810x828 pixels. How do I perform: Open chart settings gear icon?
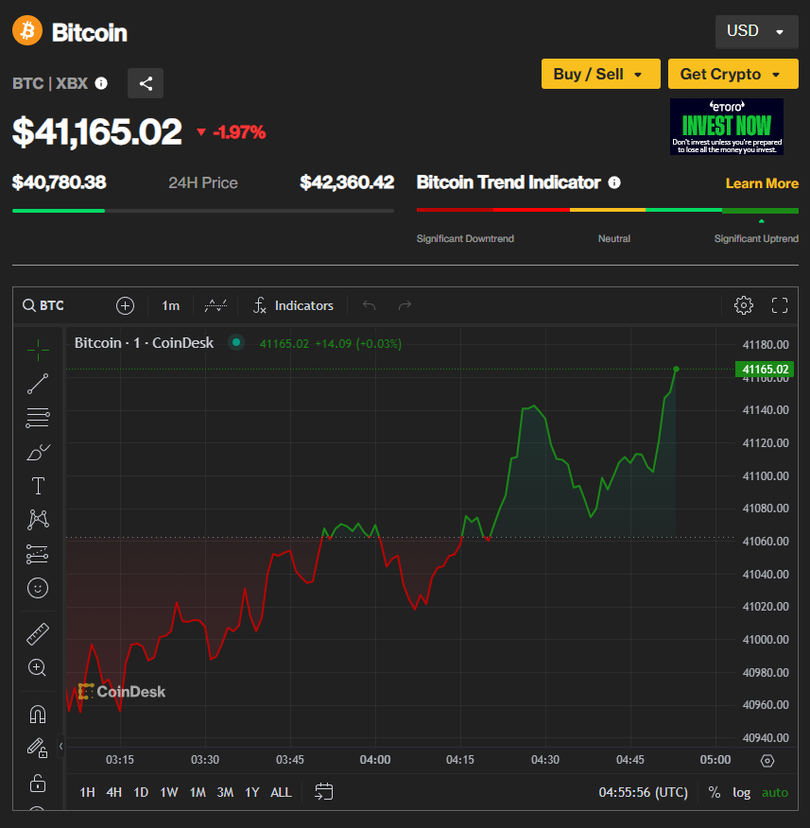pos(743,305)
